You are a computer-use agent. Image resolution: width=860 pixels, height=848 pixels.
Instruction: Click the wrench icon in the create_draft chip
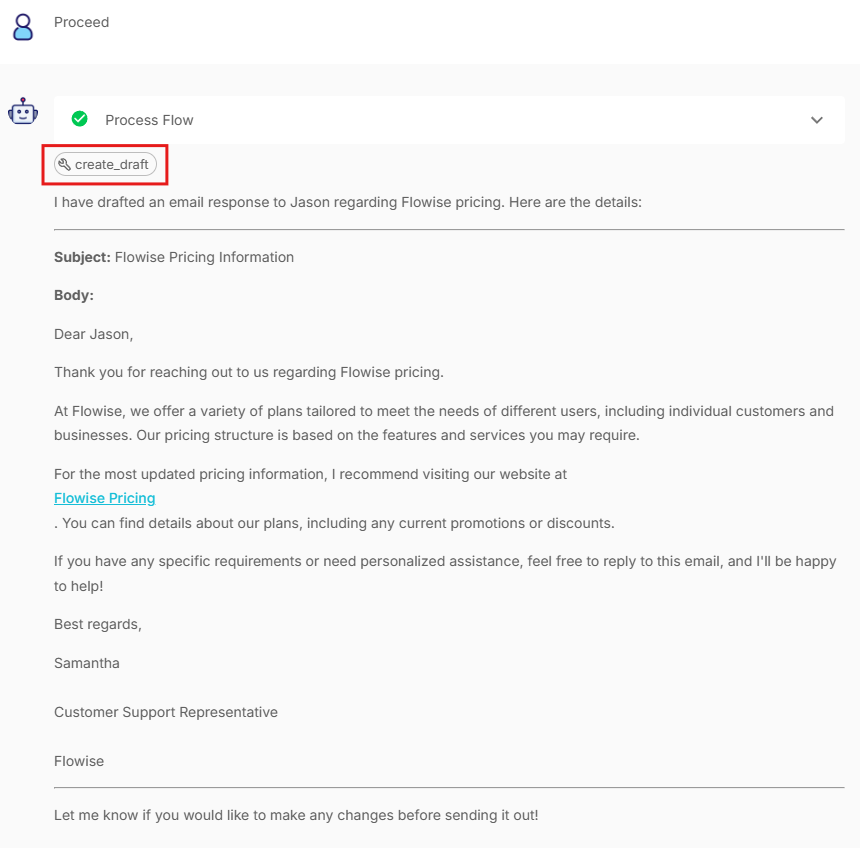pos(65,165)
